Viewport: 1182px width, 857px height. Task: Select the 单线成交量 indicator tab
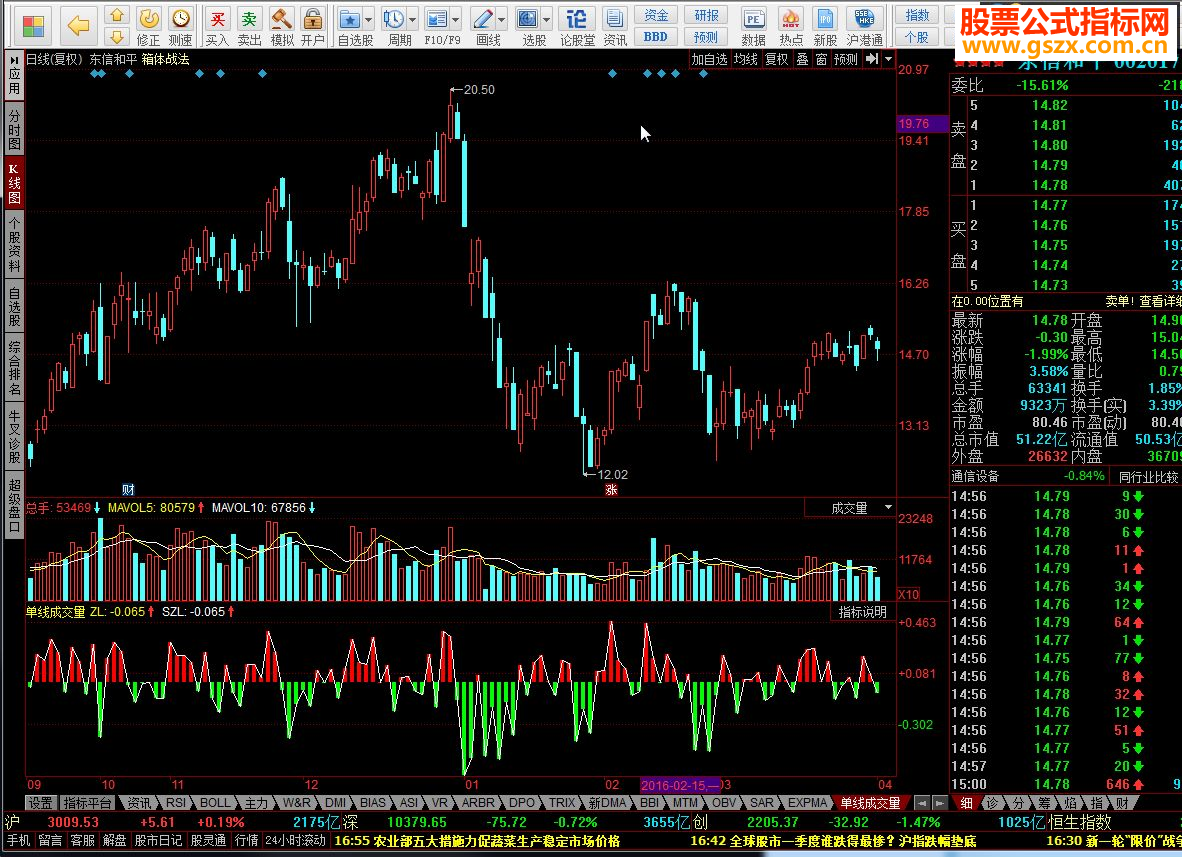(x=871, y=803)
